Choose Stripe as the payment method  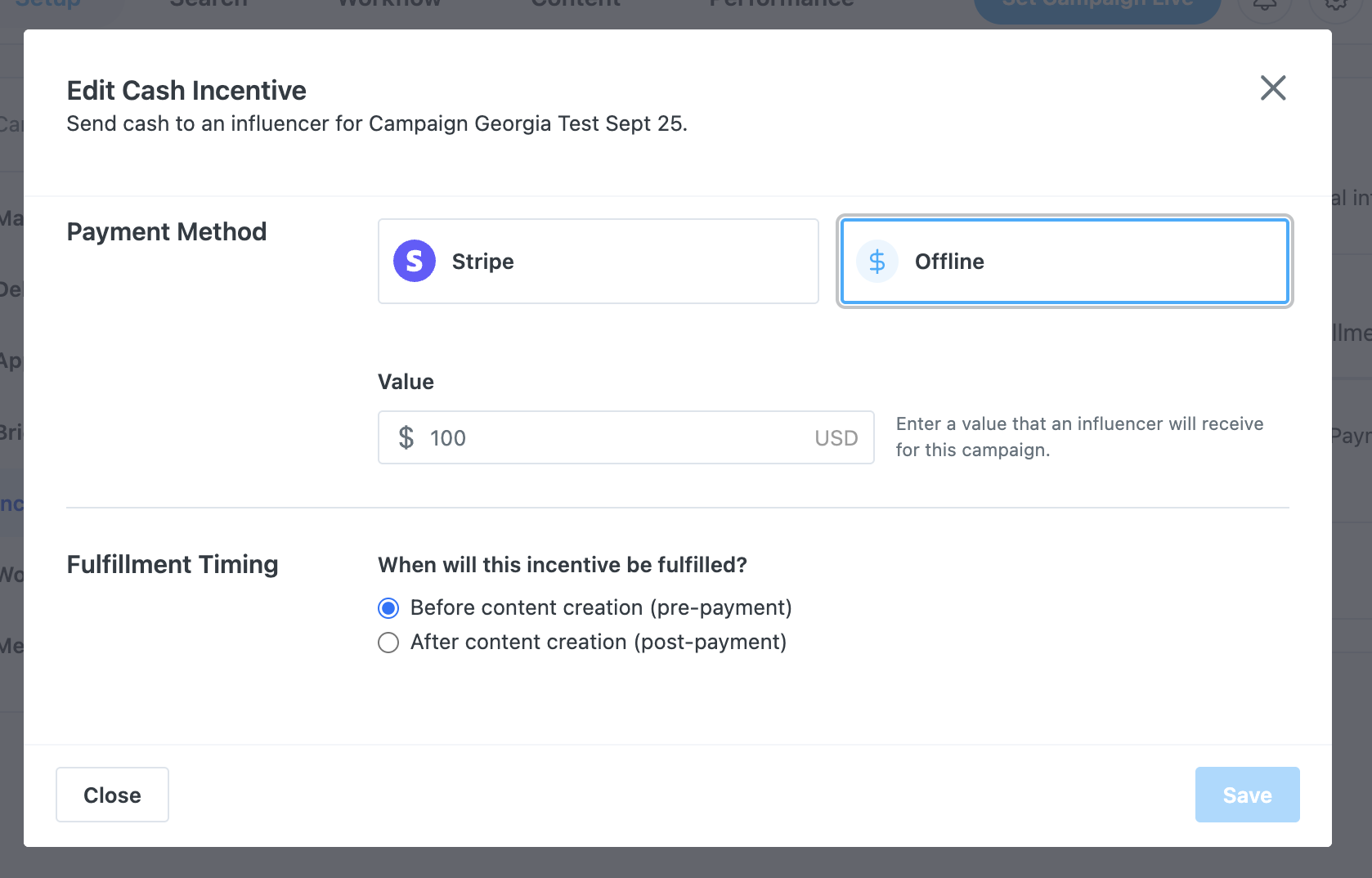(598, 262)
